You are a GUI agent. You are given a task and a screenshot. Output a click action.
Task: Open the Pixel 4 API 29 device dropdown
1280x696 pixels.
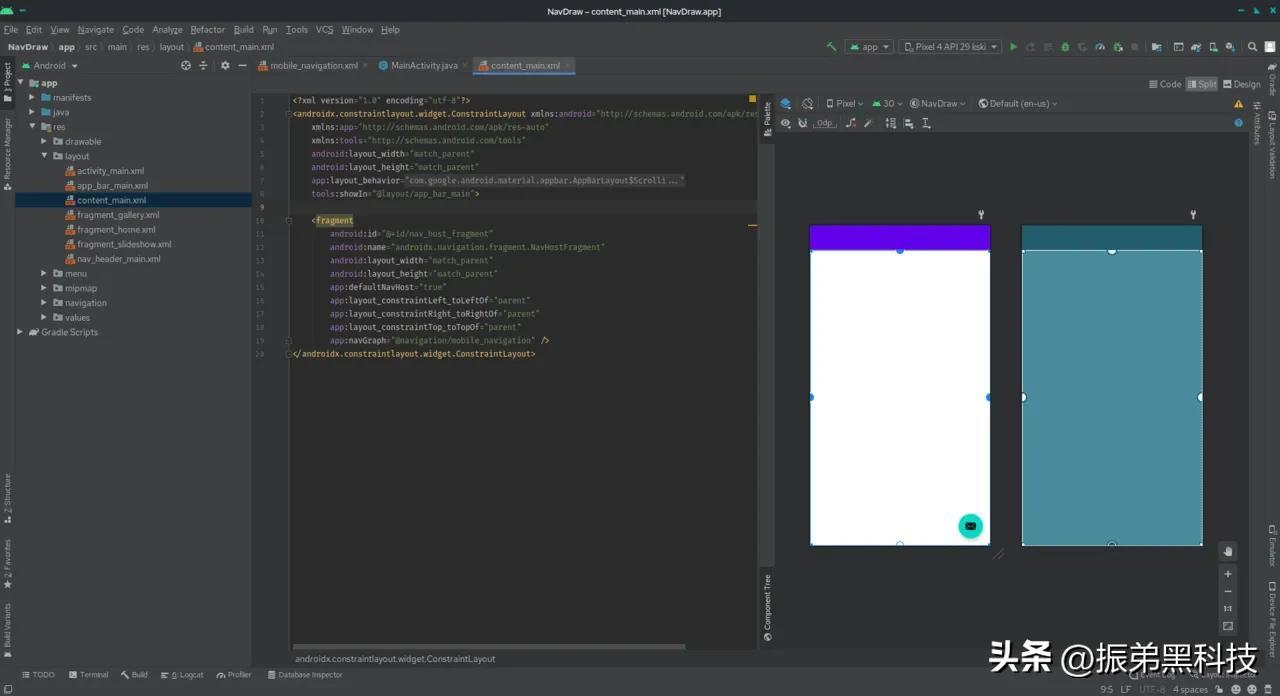pos(950,46)
